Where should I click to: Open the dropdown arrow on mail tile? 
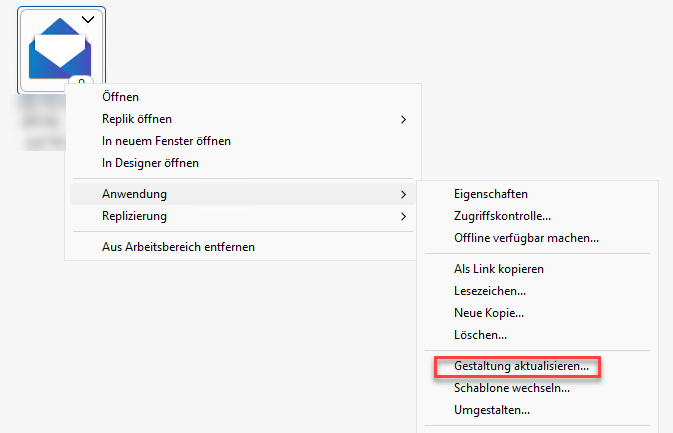tap(88, 19)
